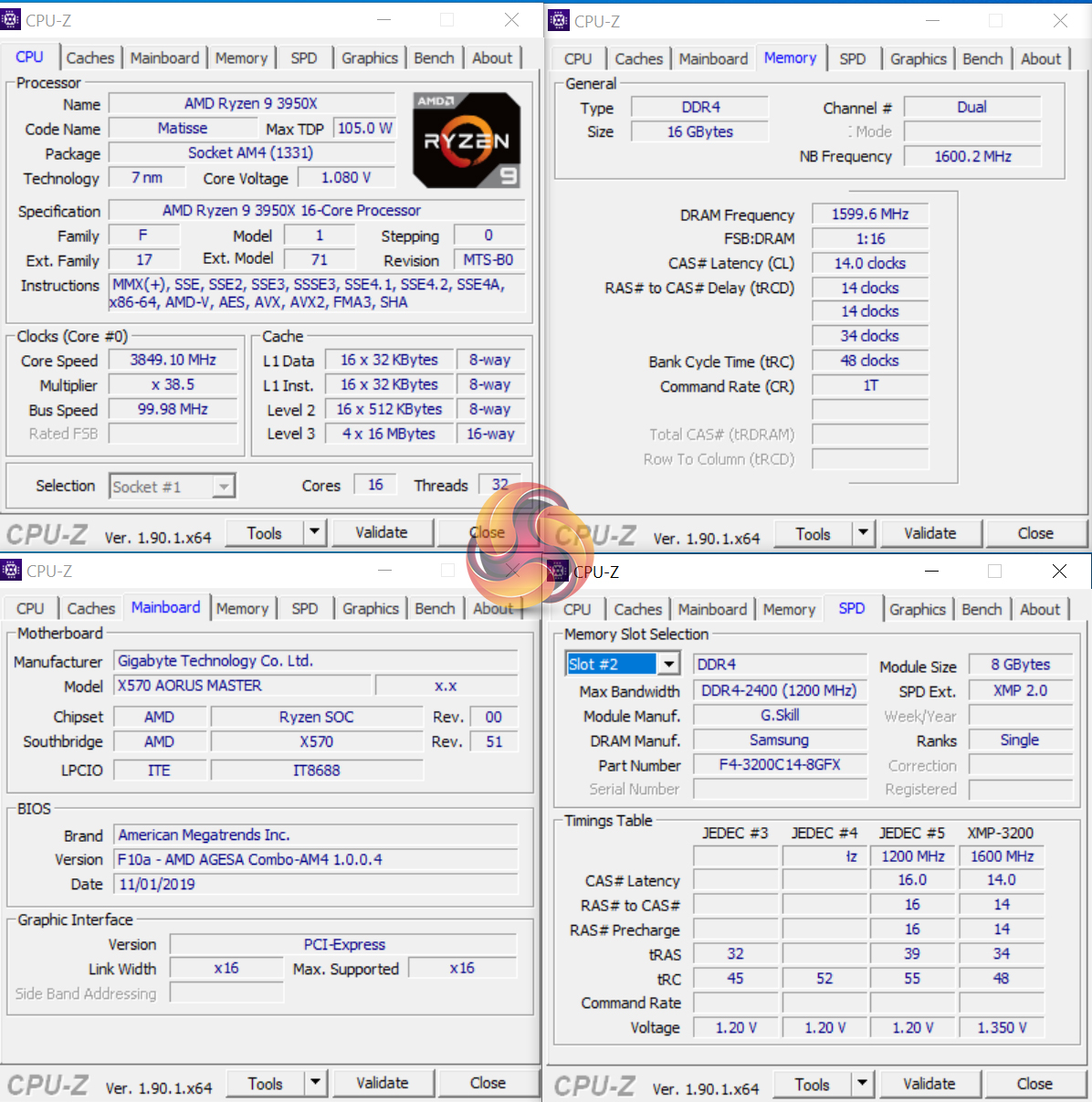Select the Caches tab in the Memory window
This screenshot has height=1102, width=1092.
639,58
